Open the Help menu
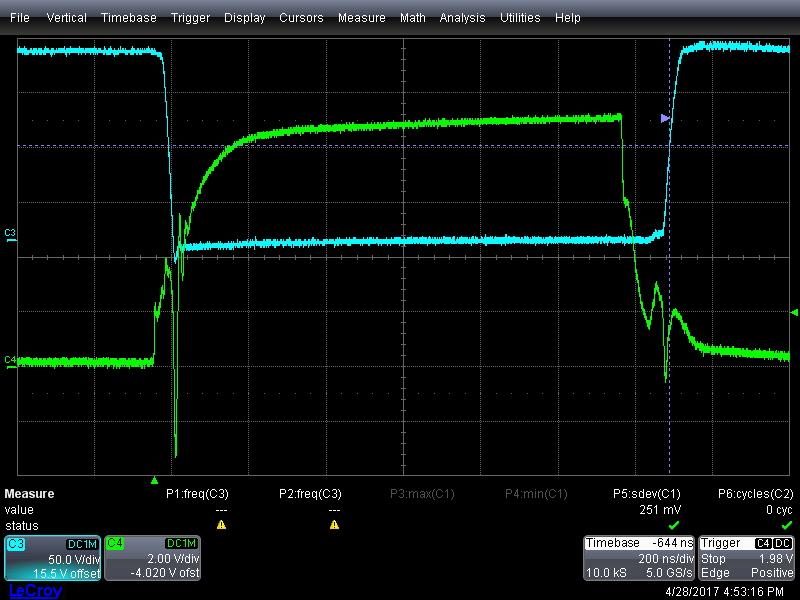 pos(568,18)
